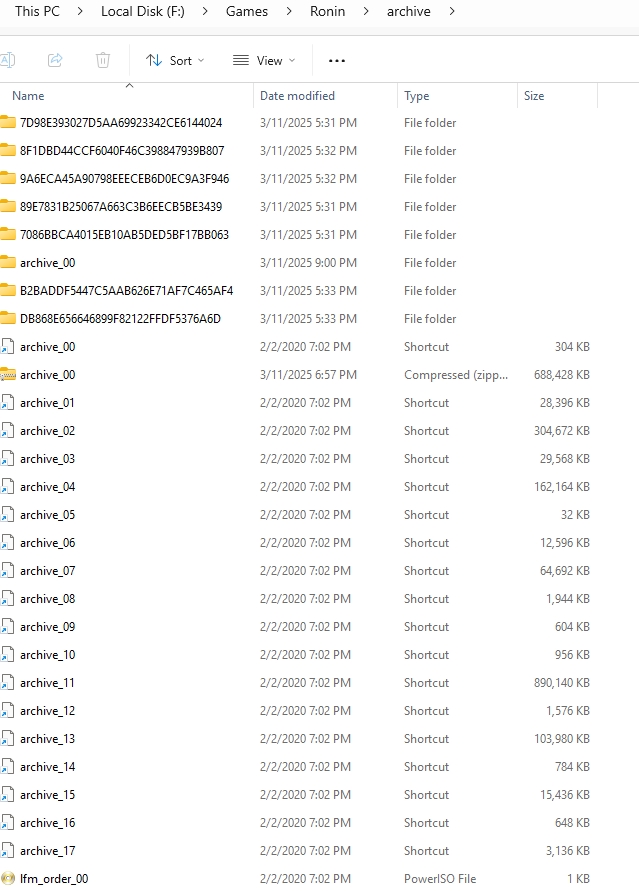Select folder icon of B2BADDF5447C5AAB626E71AF7C465AF4

(8, 290)
